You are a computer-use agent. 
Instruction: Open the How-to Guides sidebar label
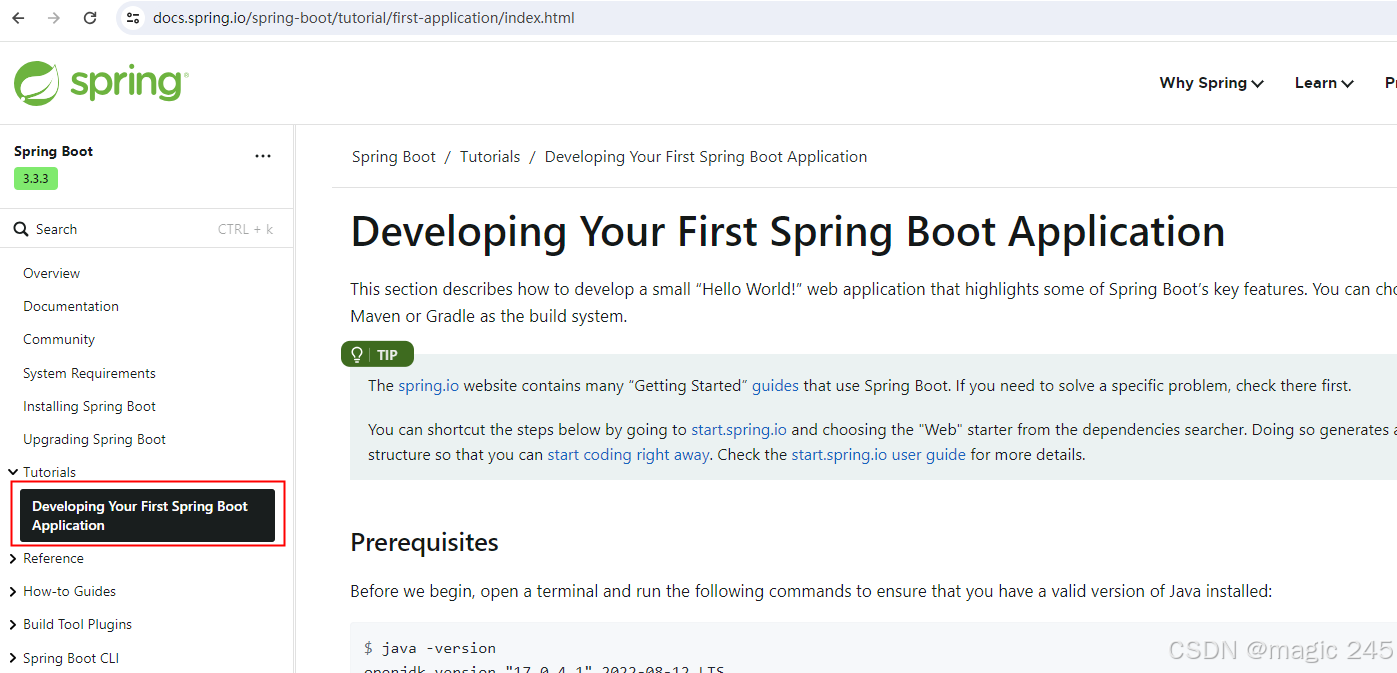[x=70, y=591]
